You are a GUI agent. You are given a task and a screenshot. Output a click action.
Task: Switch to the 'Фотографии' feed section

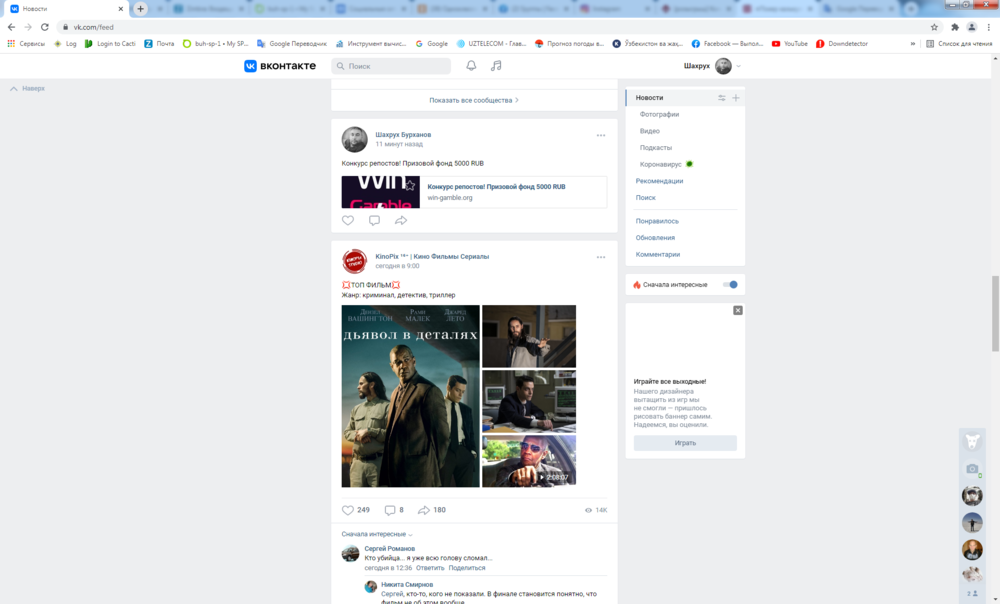(659, 114)
